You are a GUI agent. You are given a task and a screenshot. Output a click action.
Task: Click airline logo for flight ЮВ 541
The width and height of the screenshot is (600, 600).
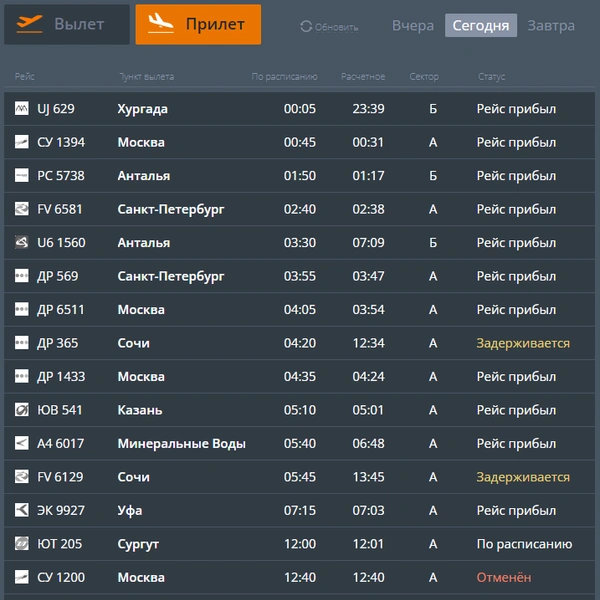click(x=21, y=410)
